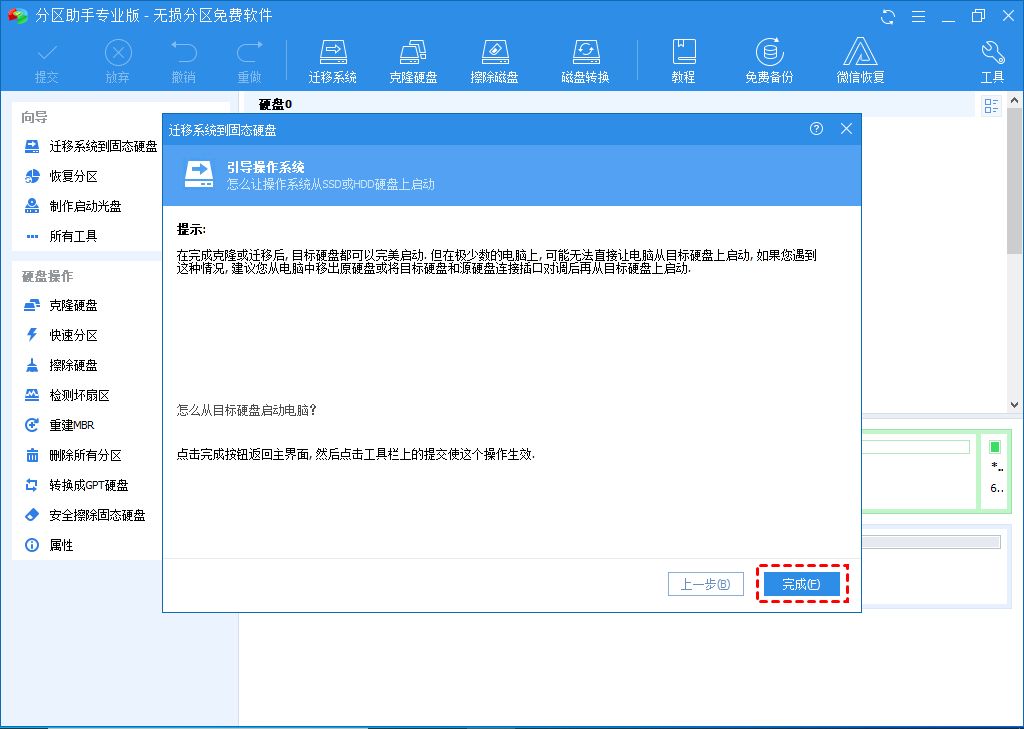Click 重建MBR in the sidebar

click(59, 425)
